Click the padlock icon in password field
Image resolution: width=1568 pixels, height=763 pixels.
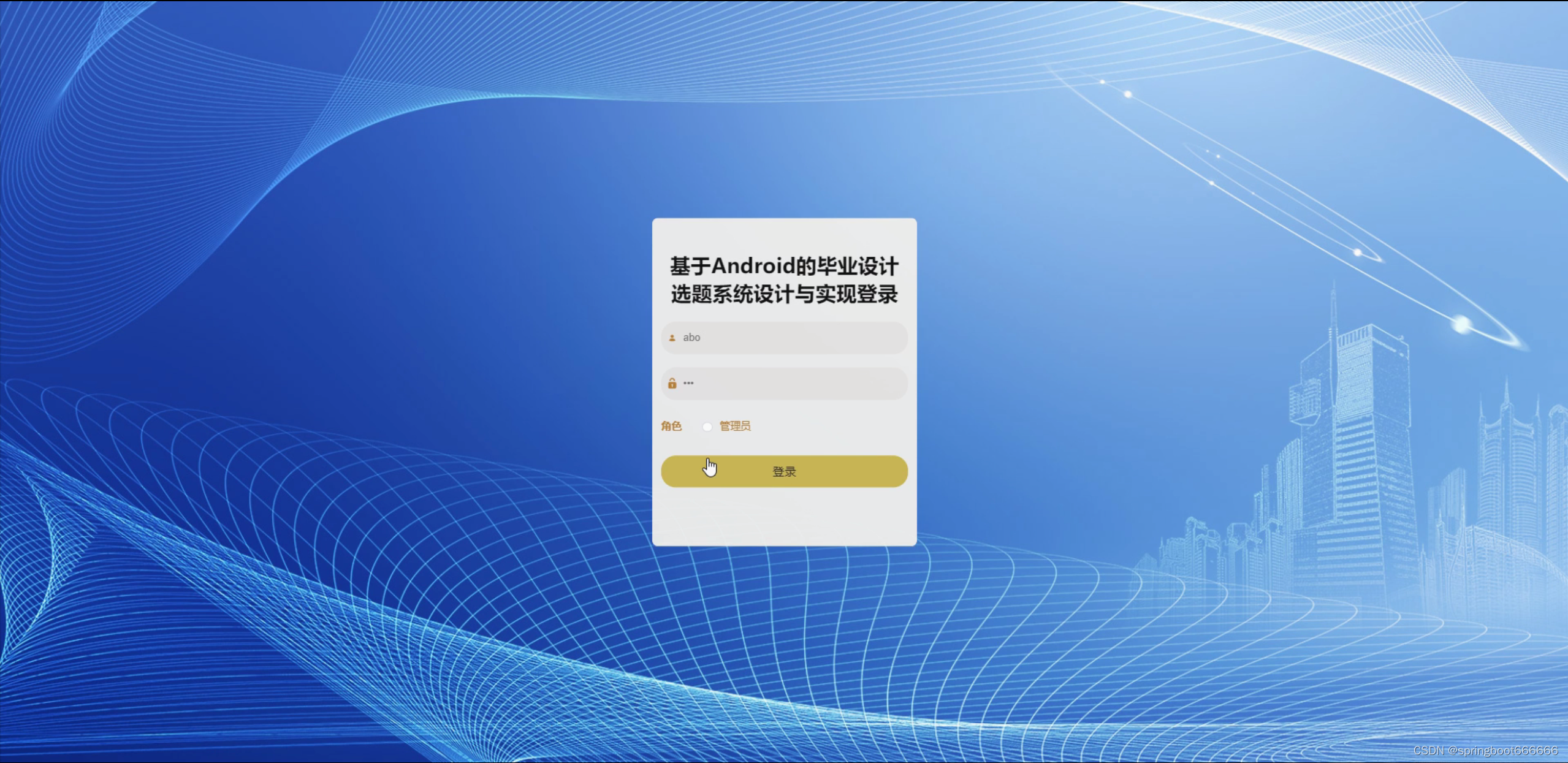coord(672,384)
